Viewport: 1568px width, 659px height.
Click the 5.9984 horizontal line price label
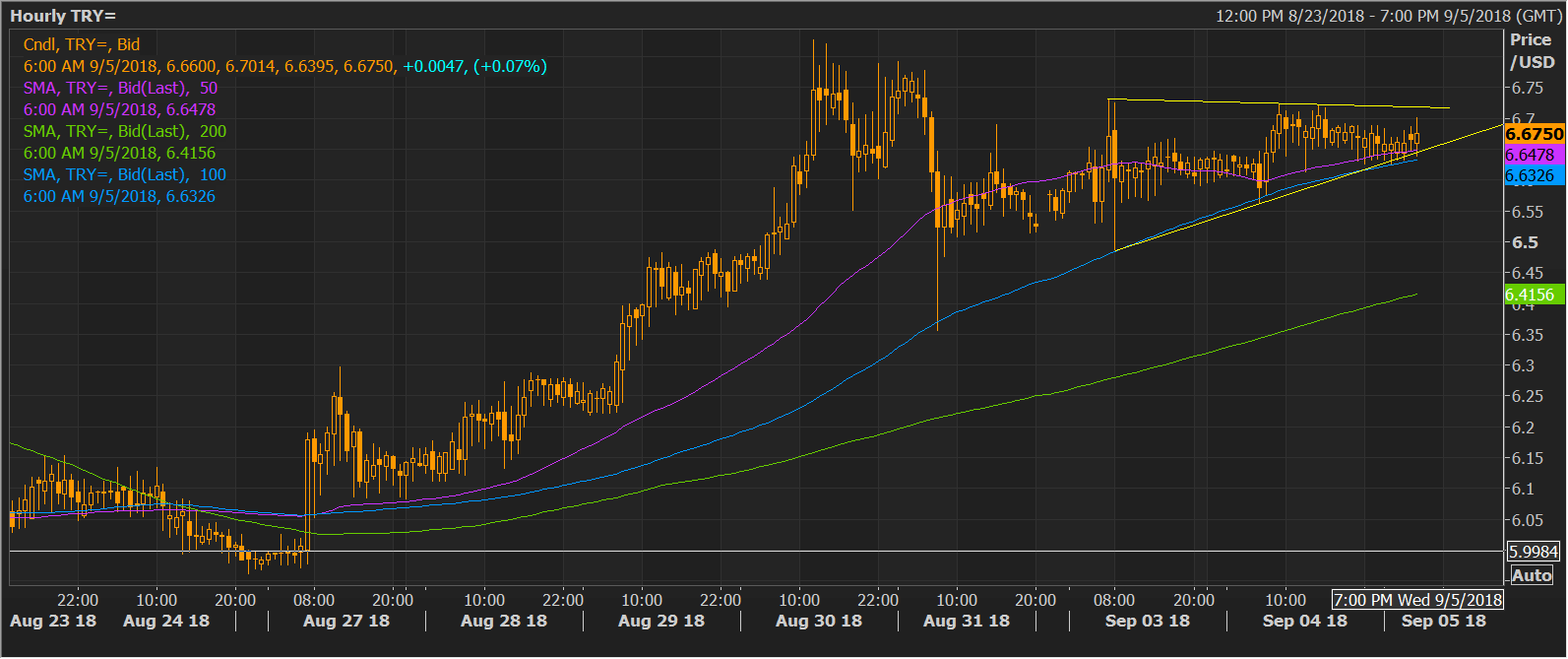(1533, 552)
